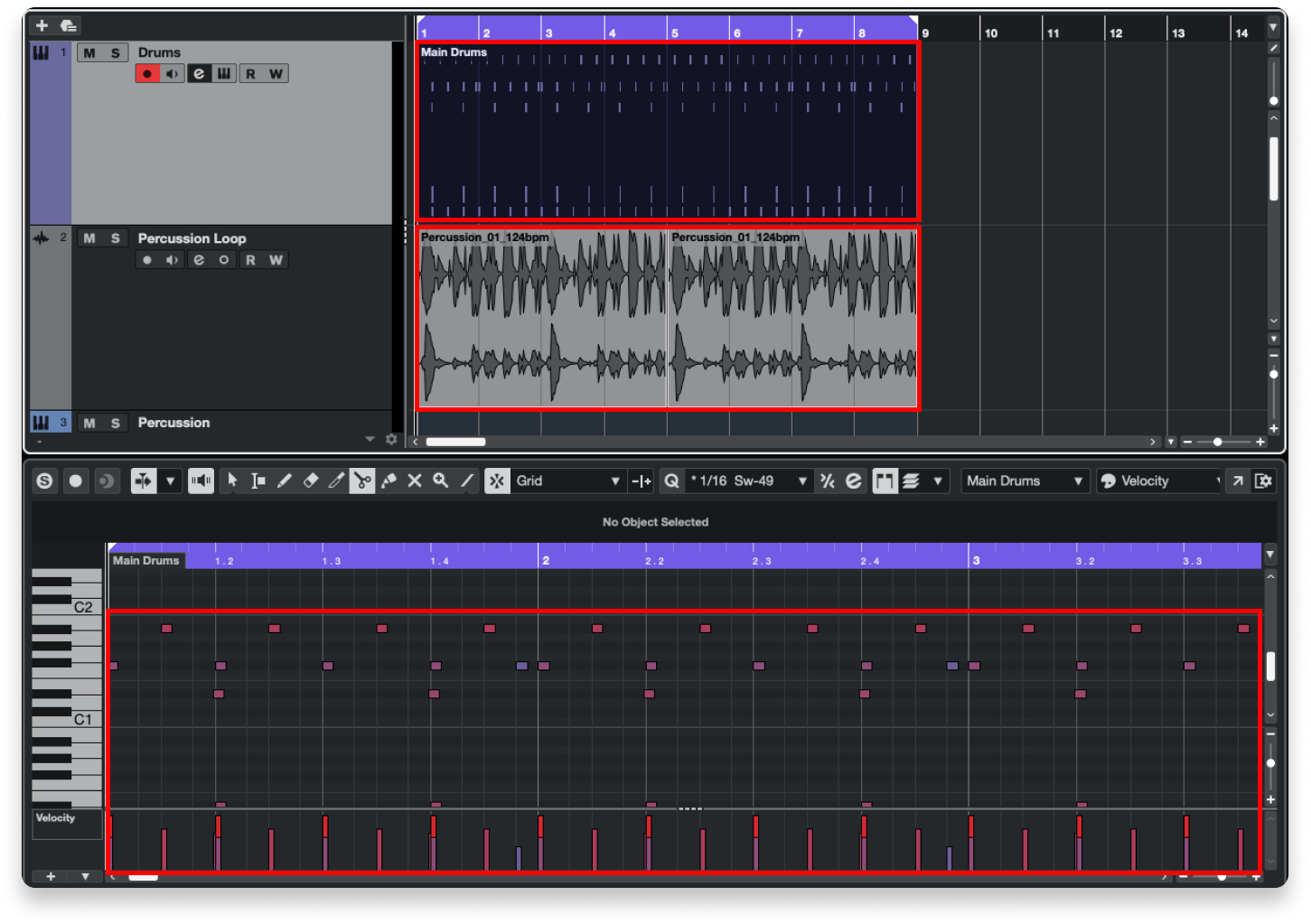Select the Line tool
This screenshot has width=1311, height=924.
[467, 481]
